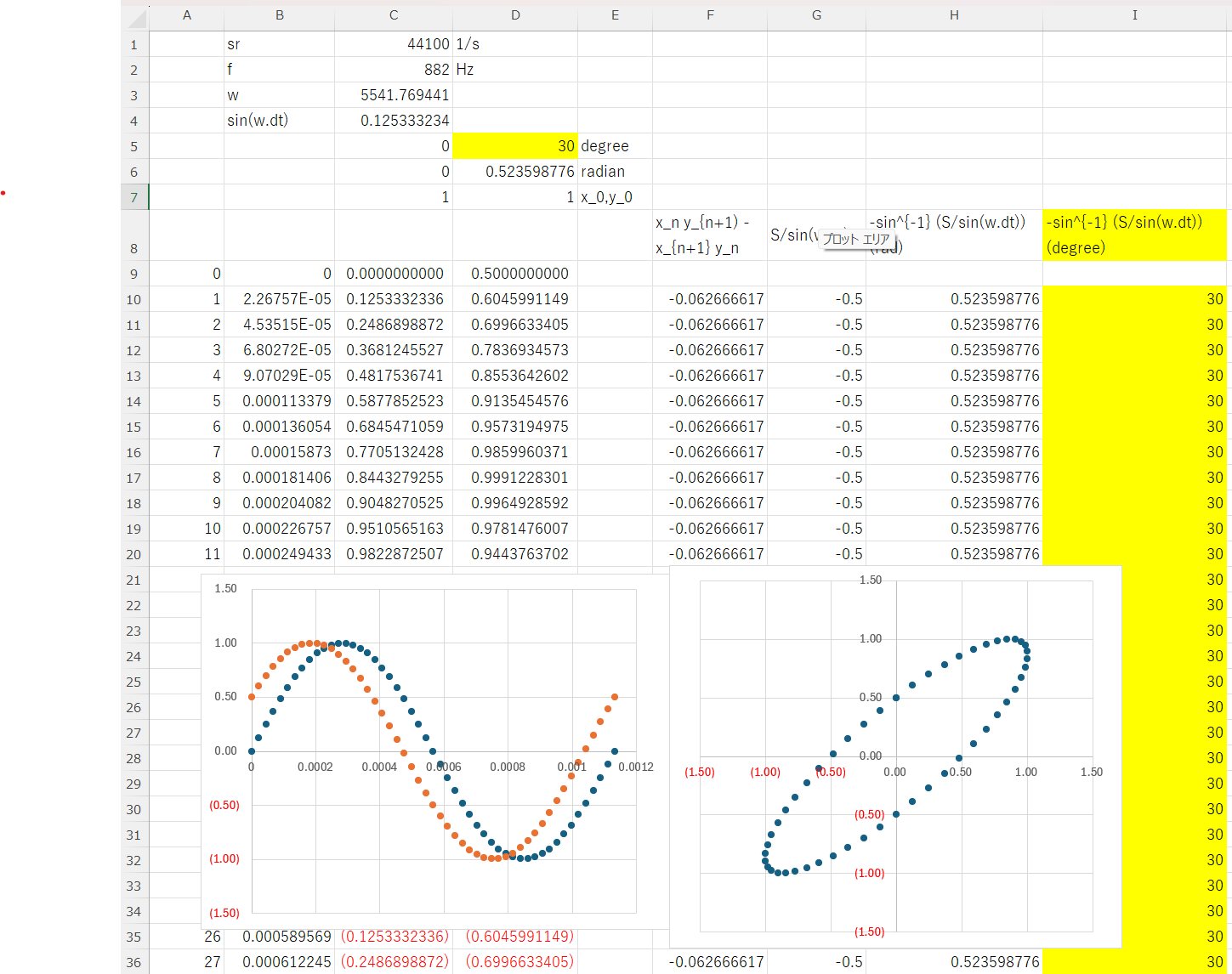Select column D header
The image size is (1232, 974).
(515, 15)
